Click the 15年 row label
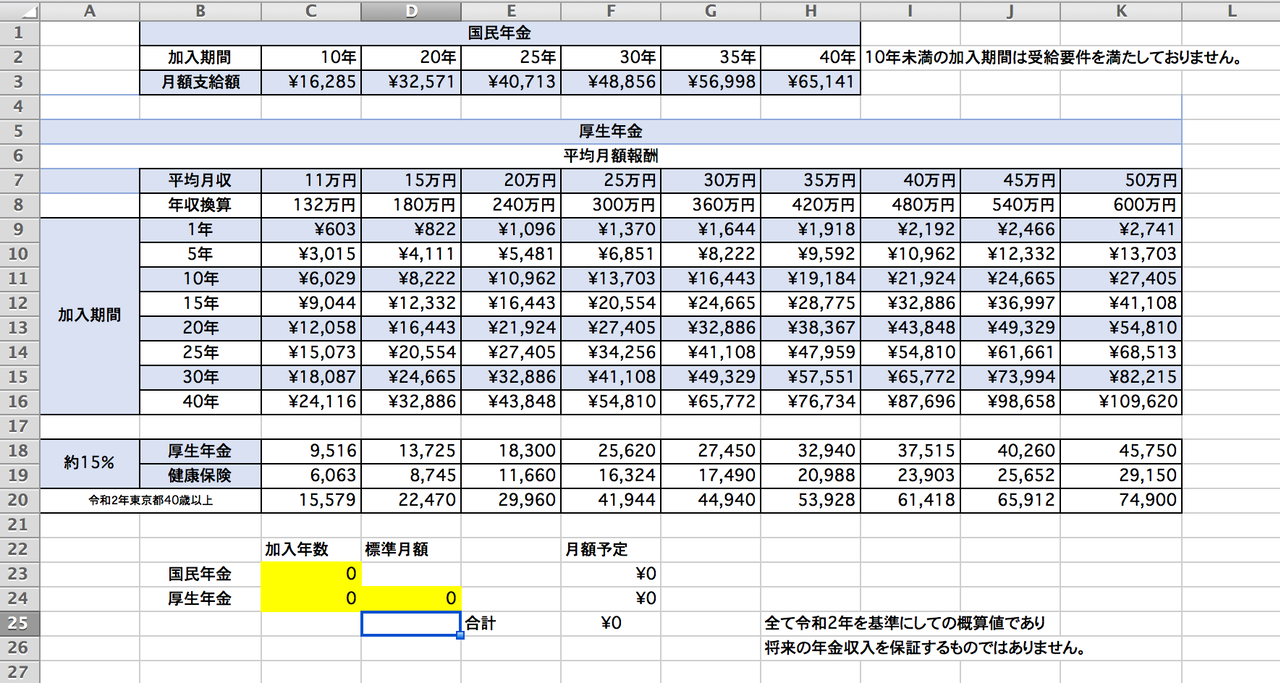The width and height of the screenshot is (1280, 683). [x=201, y=303]
